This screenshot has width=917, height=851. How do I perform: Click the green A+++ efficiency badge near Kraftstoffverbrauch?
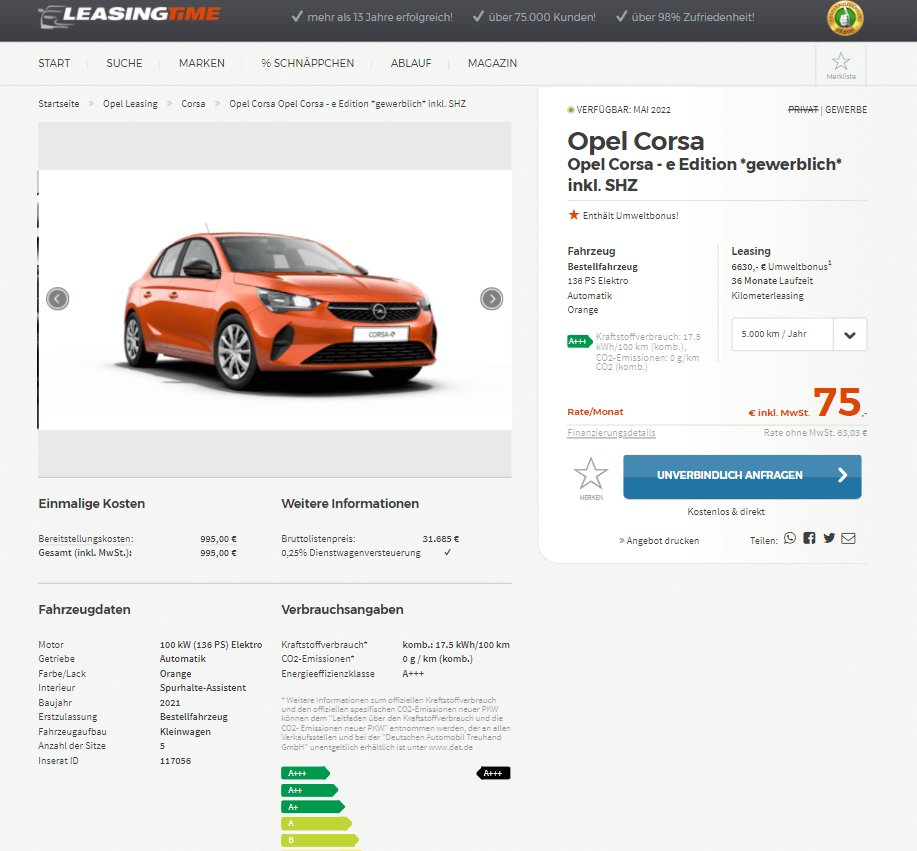tap(579, 342)
